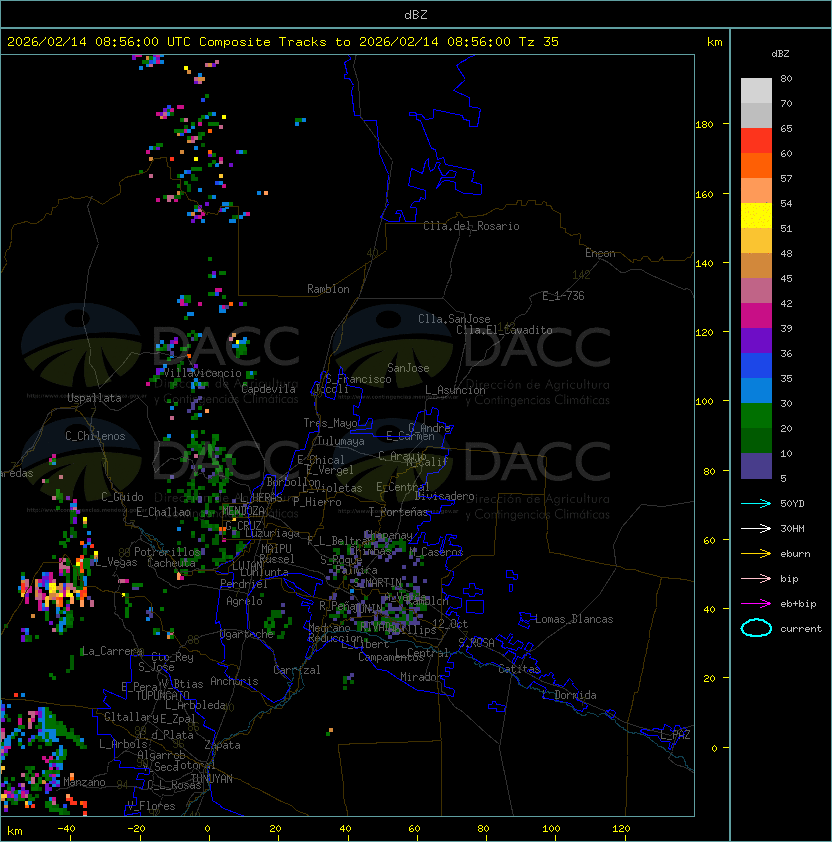Click the '180' km tick on right axis
Image resolution: width=832 pixels, height=842 pixels.
[704, 125]
